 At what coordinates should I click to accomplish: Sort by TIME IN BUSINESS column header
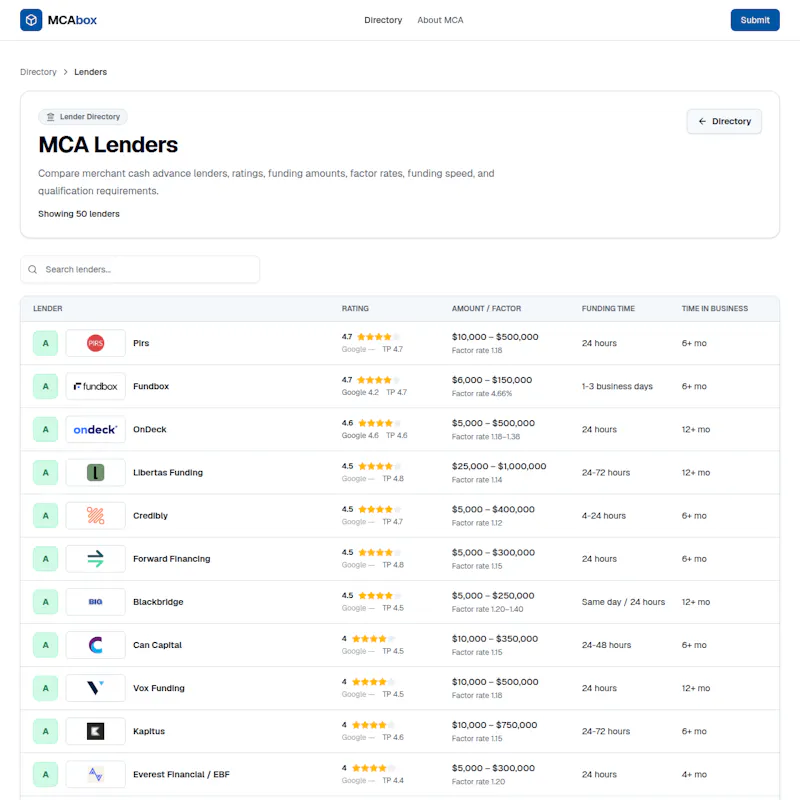[715, 309]
